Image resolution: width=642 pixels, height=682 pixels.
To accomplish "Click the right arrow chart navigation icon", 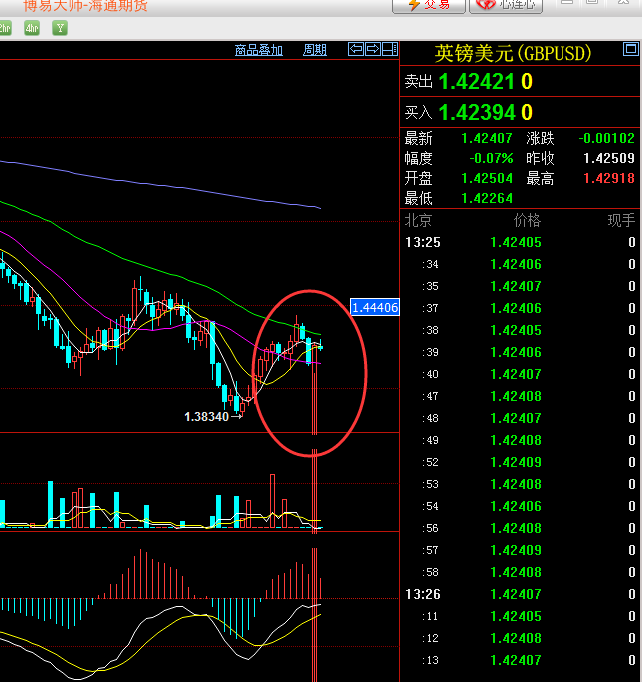I will click(x=372, y=49).
